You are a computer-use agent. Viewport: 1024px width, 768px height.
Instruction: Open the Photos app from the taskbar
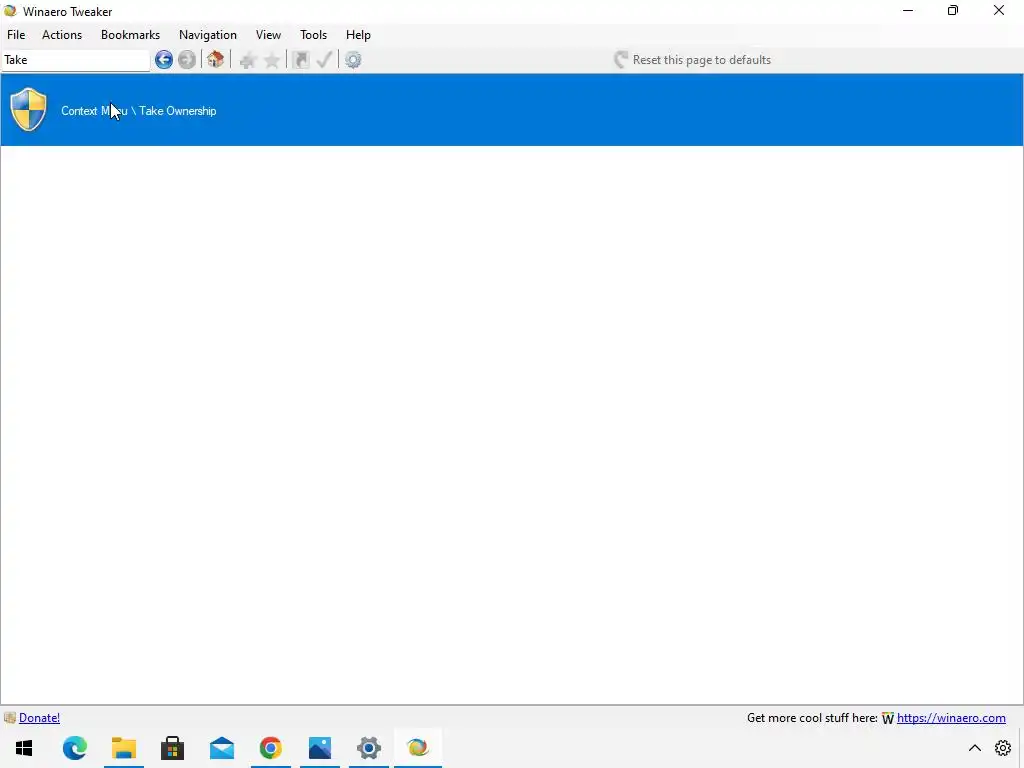(x=319, y=748)
